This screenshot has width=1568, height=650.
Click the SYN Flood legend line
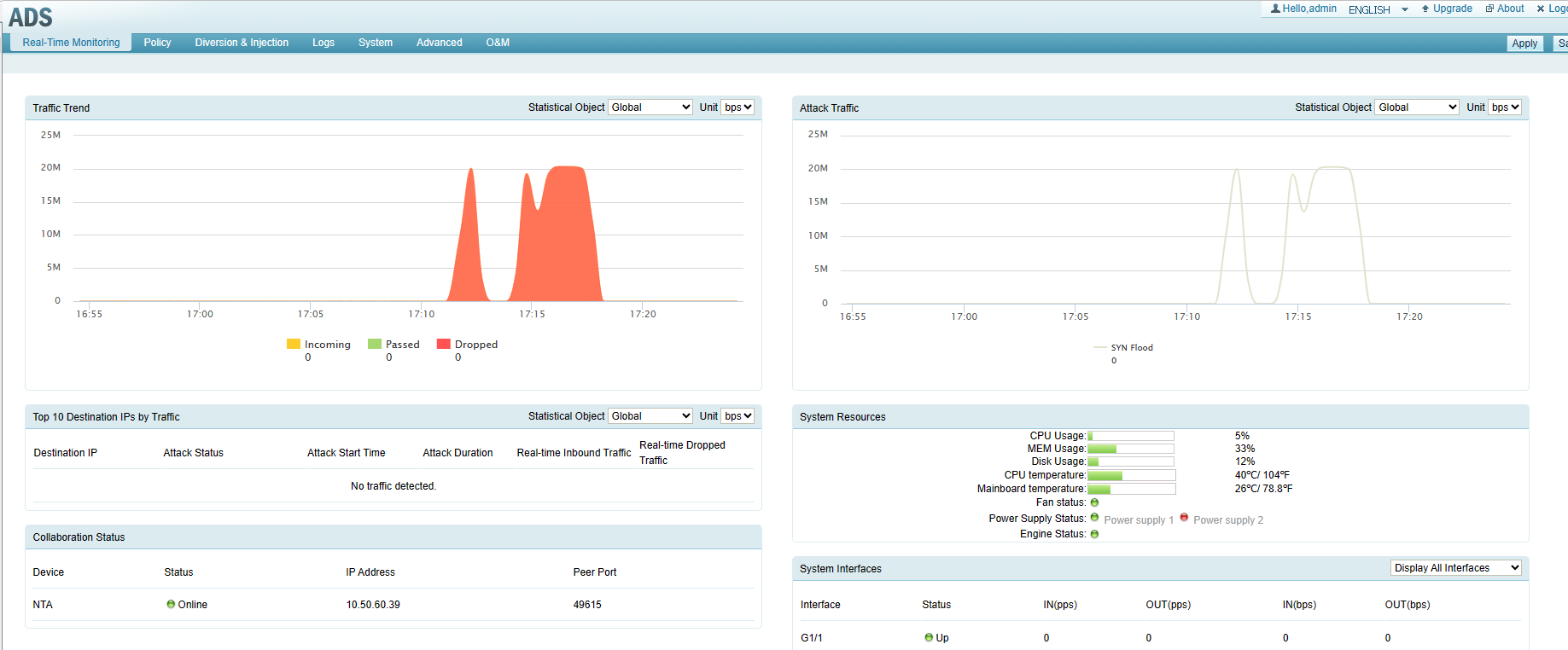1100,348
